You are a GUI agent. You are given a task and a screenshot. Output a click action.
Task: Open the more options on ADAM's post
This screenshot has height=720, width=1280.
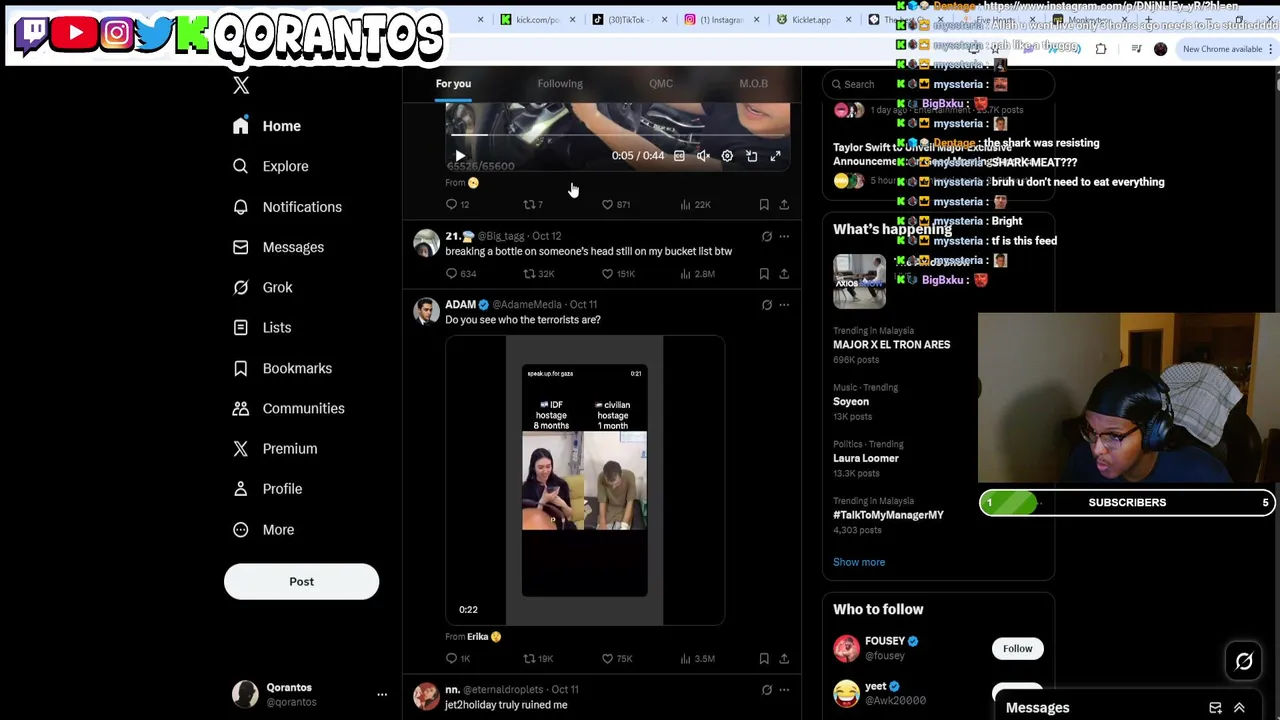(x=784, y=305)
